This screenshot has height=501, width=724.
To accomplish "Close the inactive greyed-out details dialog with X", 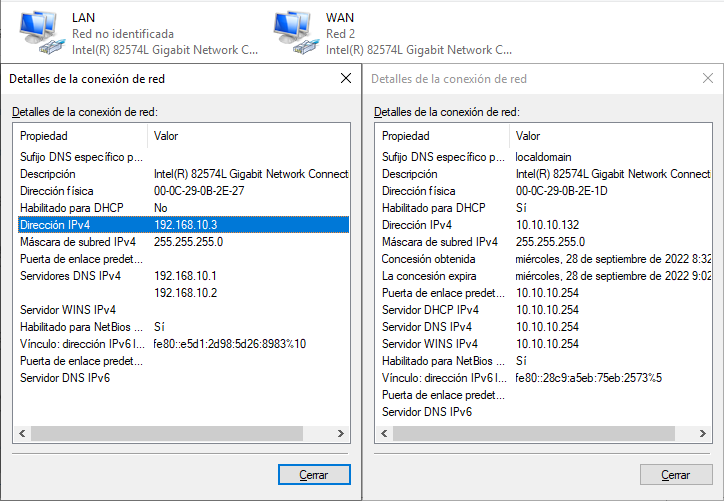I will coord(707,78).
